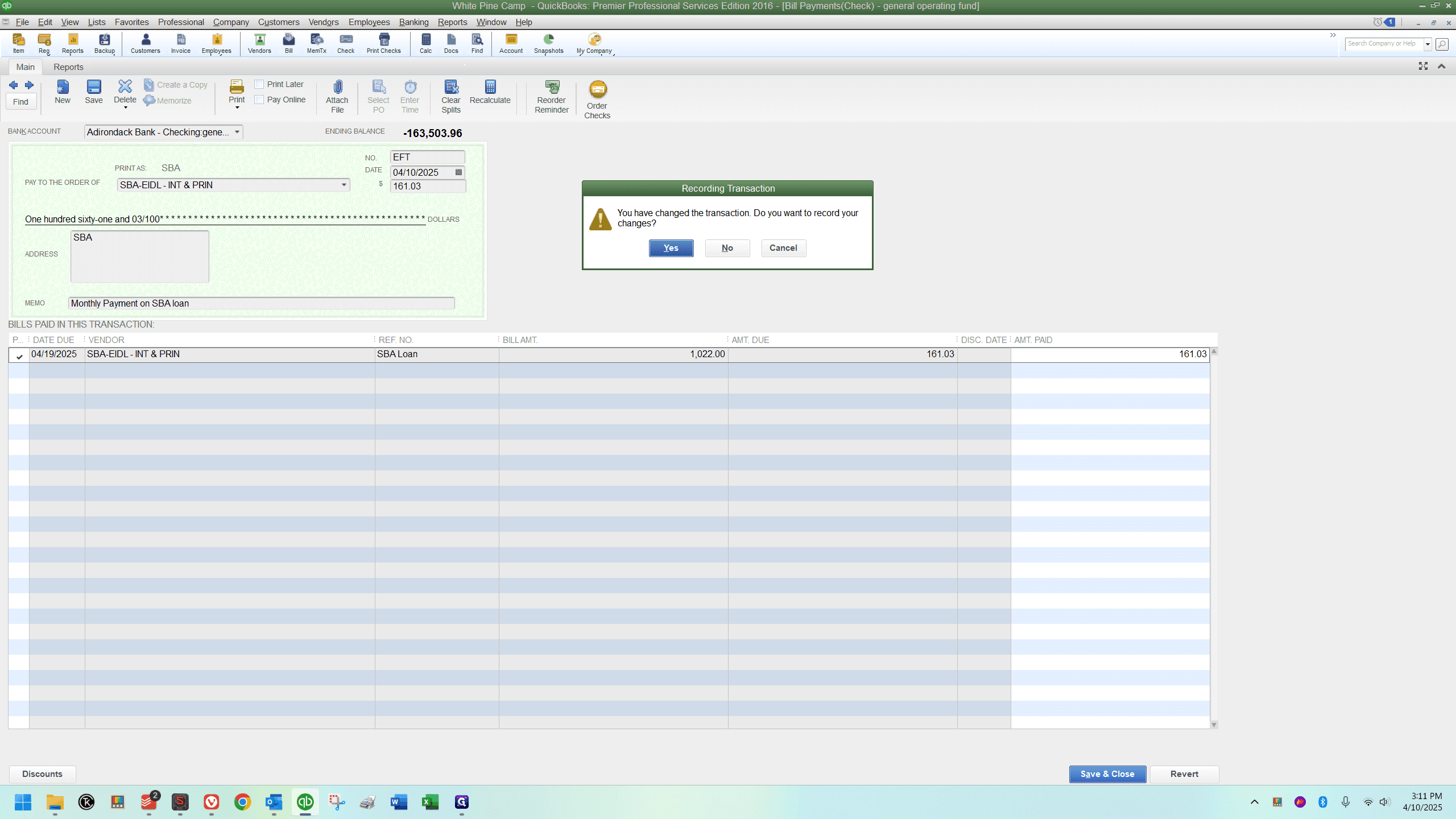Show hidden system tray icons

pos(1255,802)
